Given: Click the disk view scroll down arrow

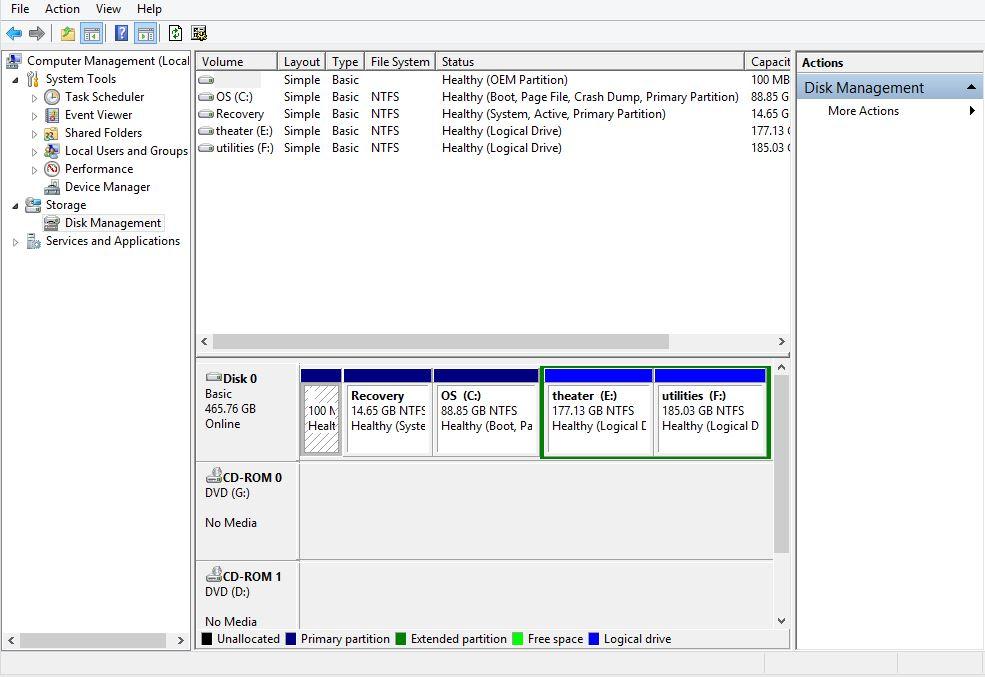Looking at the screenshot, I should [781, 620].
